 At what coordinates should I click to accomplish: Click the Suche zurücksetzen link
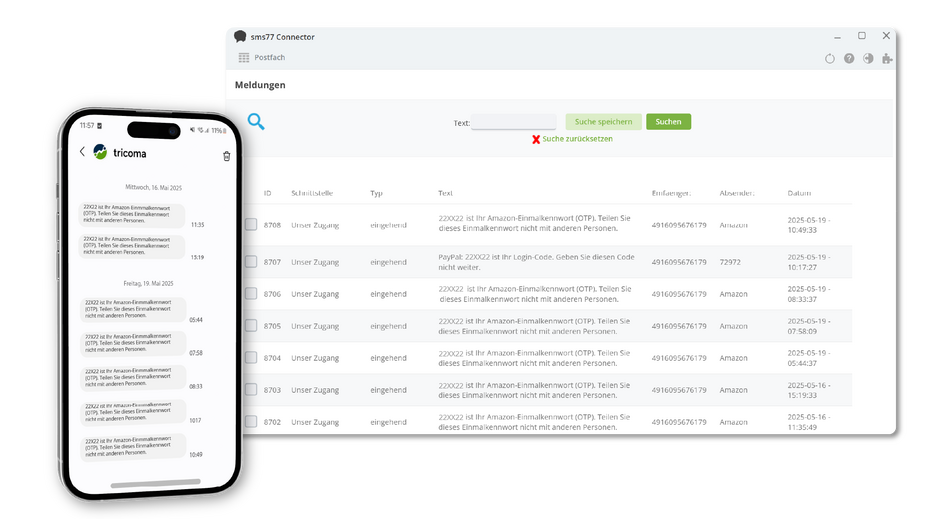click(577, 139)
